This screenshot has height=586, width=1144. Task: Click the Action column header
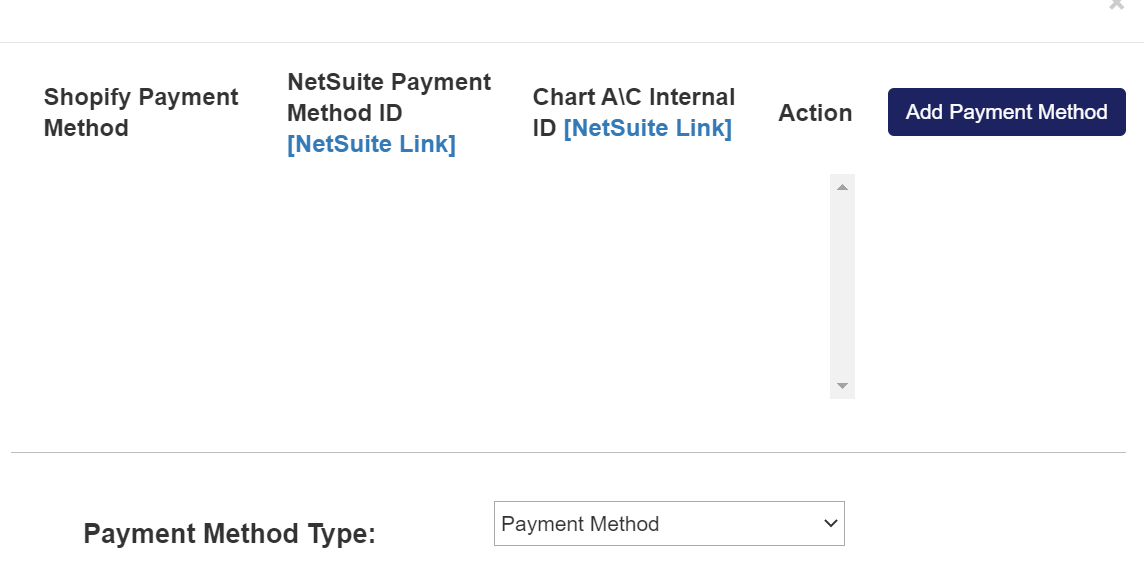tap(815, 113)
